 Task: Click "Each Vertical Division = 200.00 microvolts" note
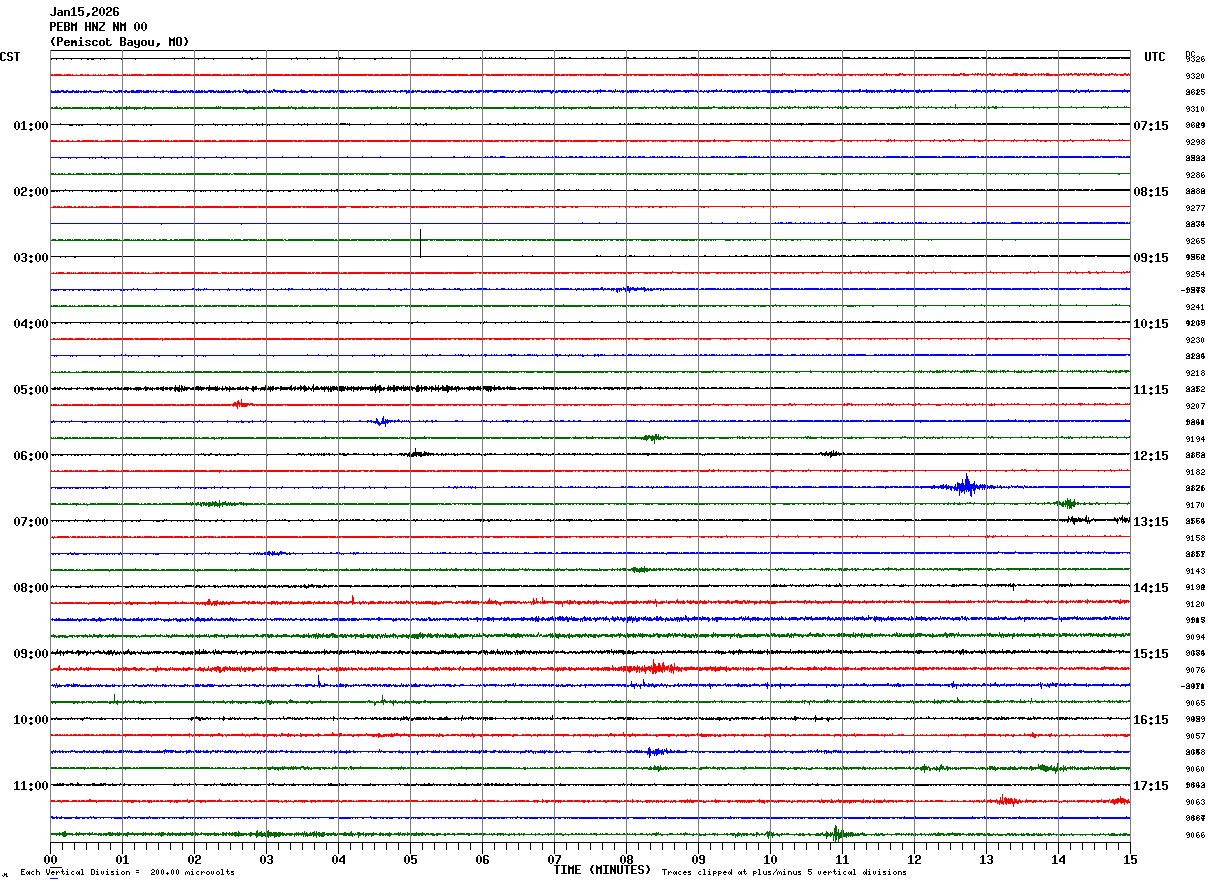[x=127, y=873]
